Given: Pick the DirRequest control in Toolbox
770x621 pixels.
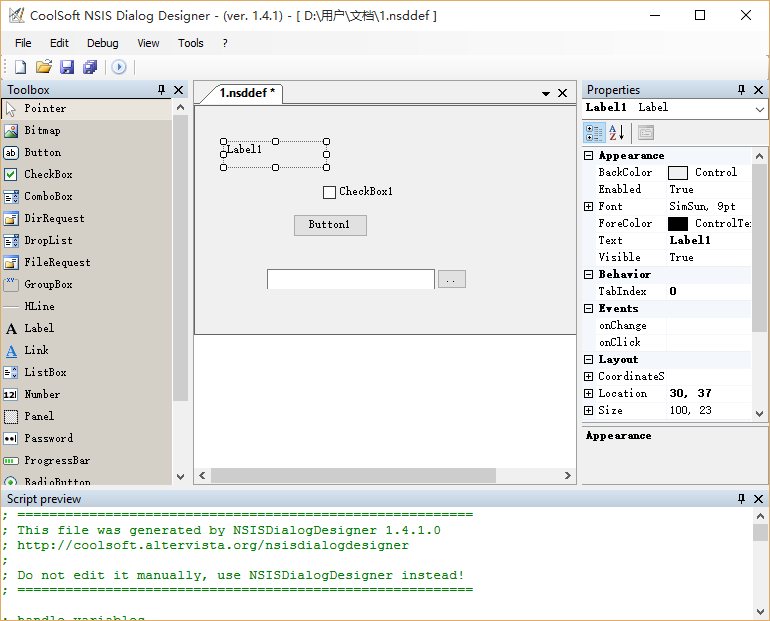Looking at the screenshot, I should click(54, 218).
